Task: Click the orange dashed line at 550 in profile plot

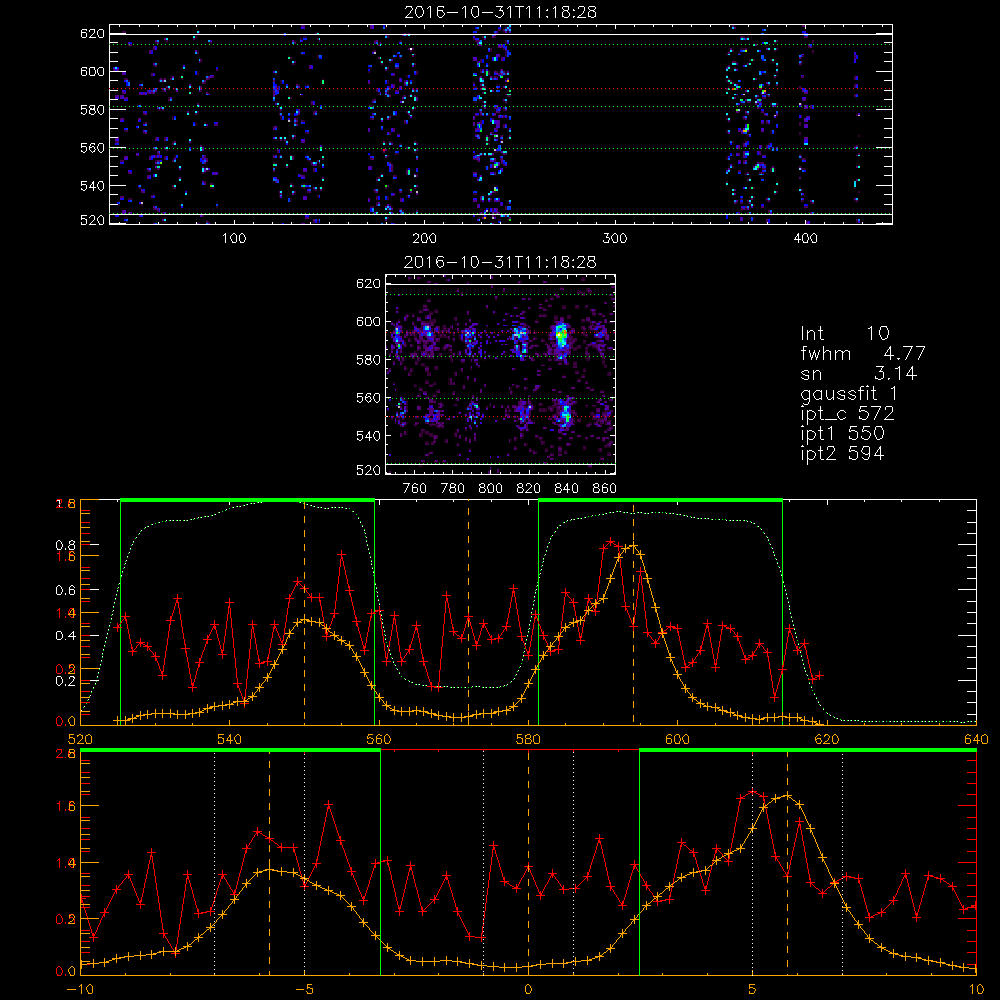Action: pos(304,612)
